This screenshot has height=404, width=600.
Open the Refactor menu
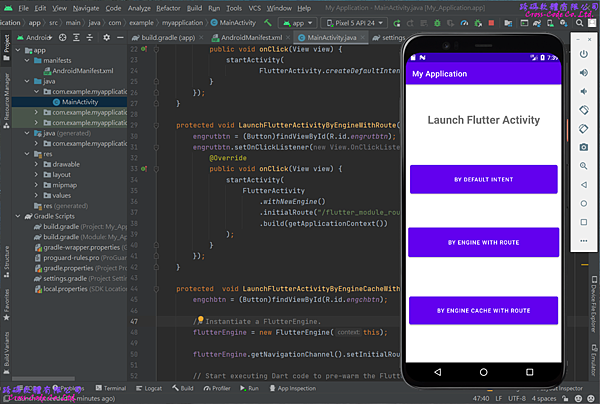tap(167, 7)
